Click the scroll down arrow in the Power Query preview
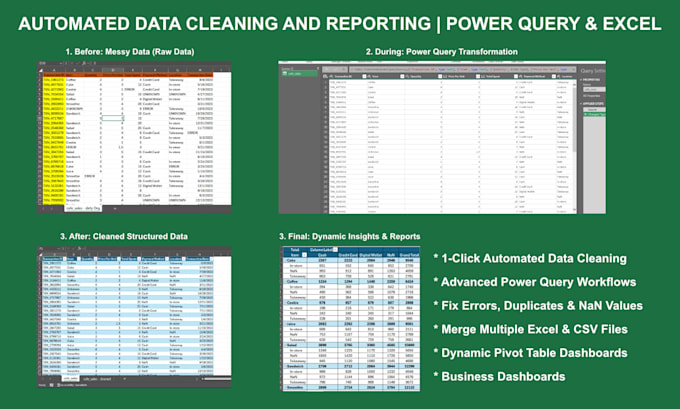The height and width of the screenshot is (409, 680). pos(574,210)
